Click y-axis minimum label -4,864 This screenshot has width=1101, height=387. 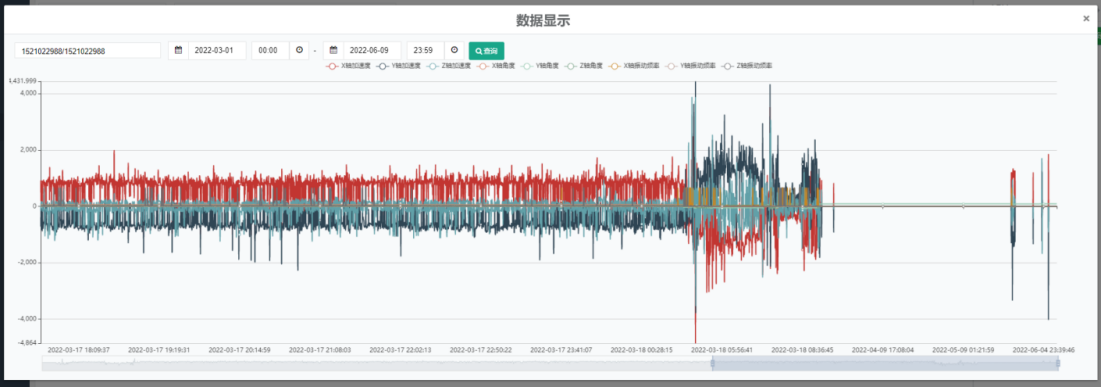[x=27, y=343]
